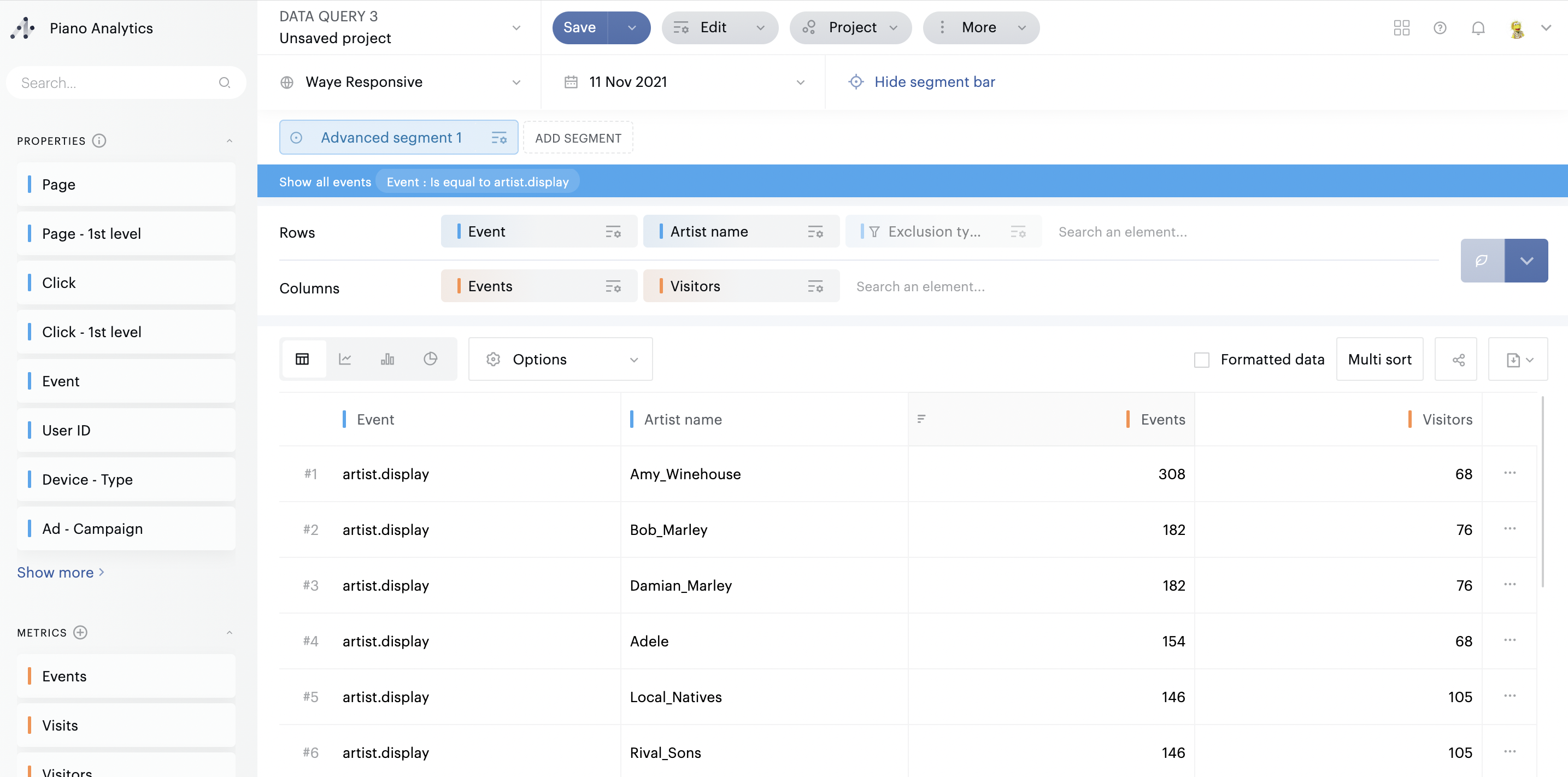Open Advanced segment 1 settings icon

pyautogui.click(x=498, y=138)
